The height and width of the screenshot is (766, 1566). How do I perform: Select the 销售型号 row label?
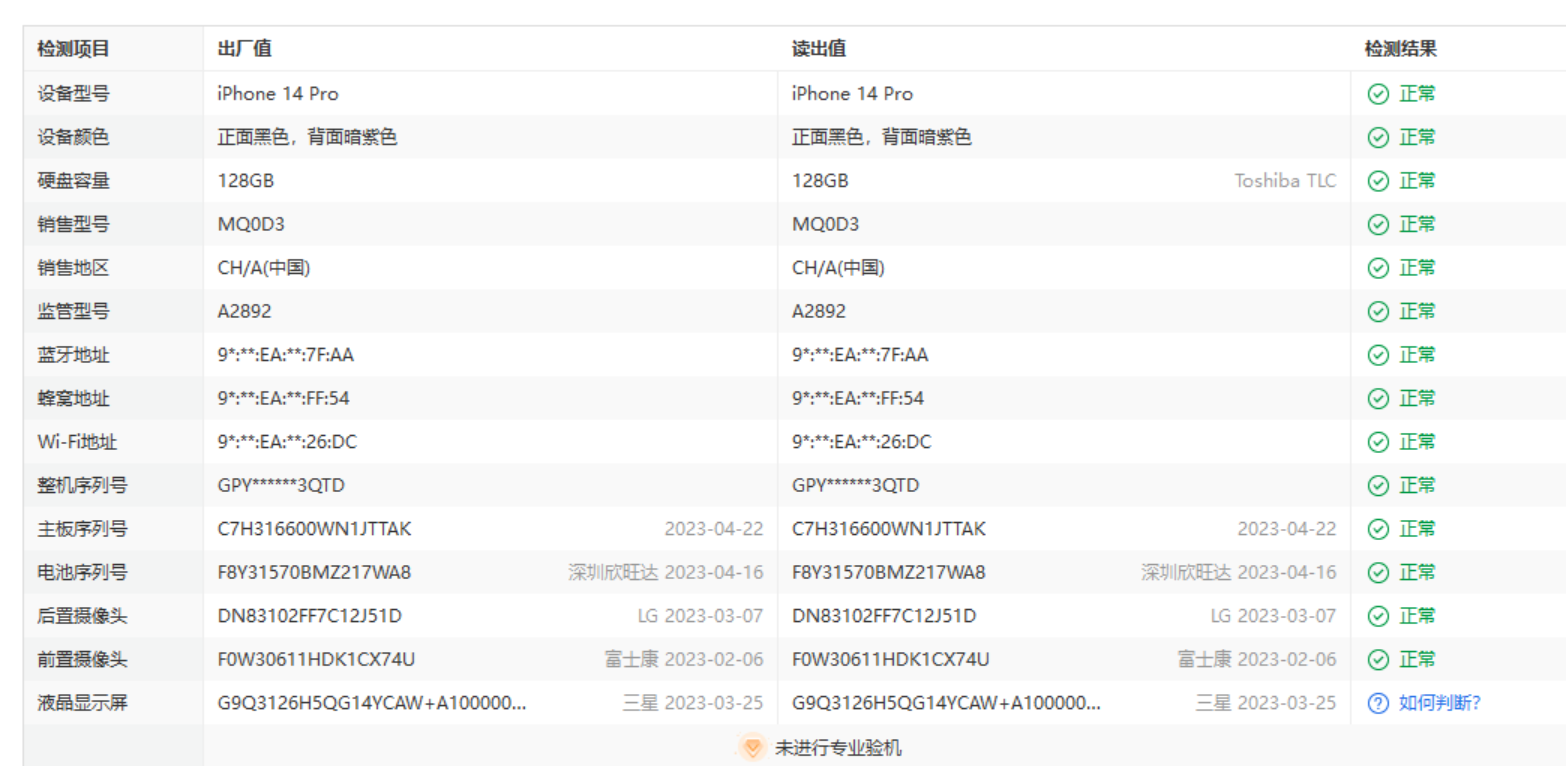[x=73, y=225]
